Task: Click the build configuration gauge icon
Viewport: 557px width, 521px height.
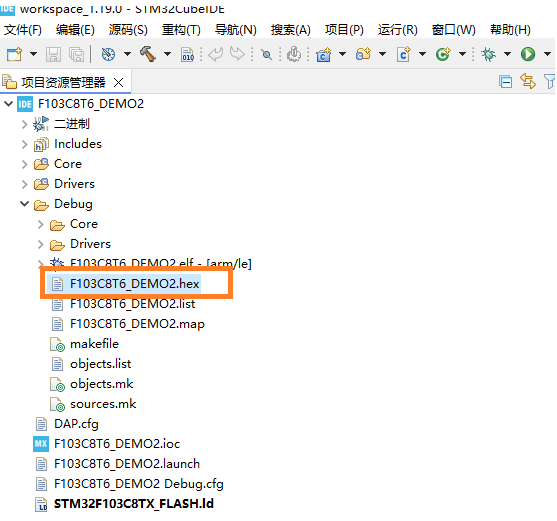Action: (x=108, y=54)
